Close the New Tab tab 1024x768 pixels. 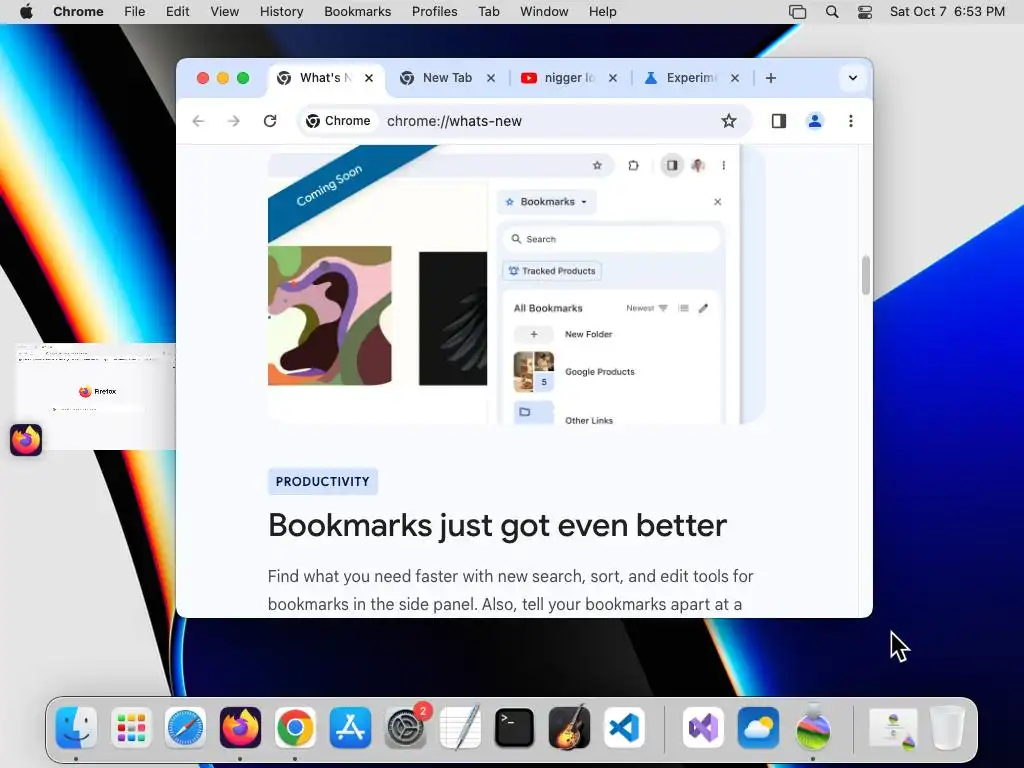(491, 78)
